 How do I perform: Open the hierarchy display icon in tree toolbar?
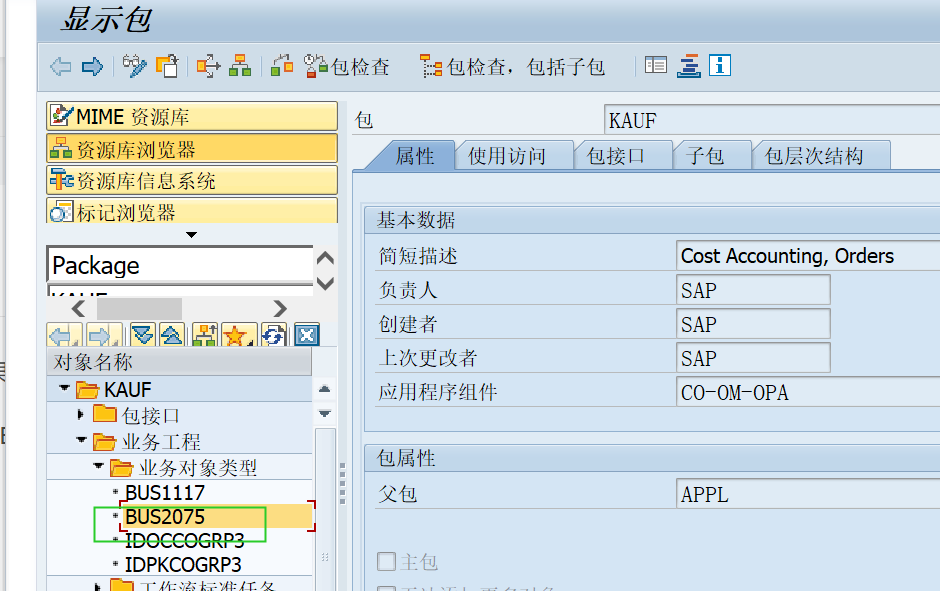click(x=203, y=335)
